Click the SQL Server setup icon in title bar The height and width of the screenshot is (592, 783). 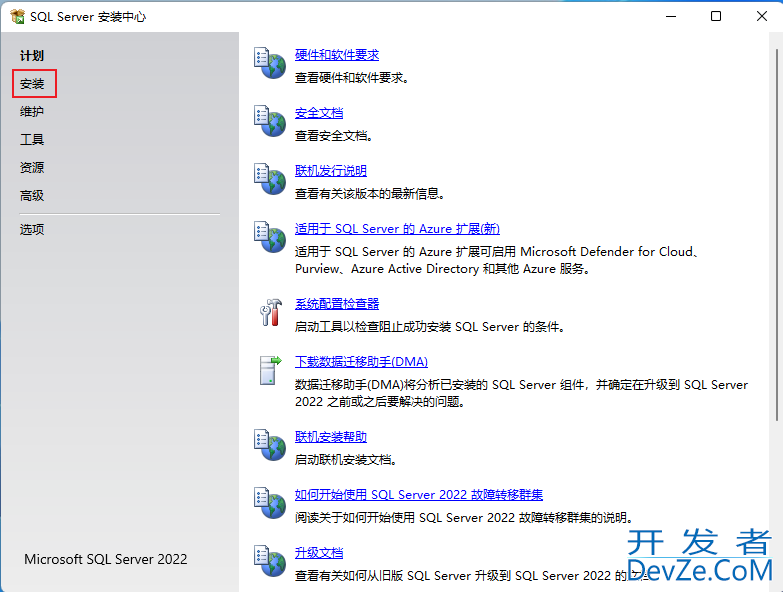coord(17,16)
